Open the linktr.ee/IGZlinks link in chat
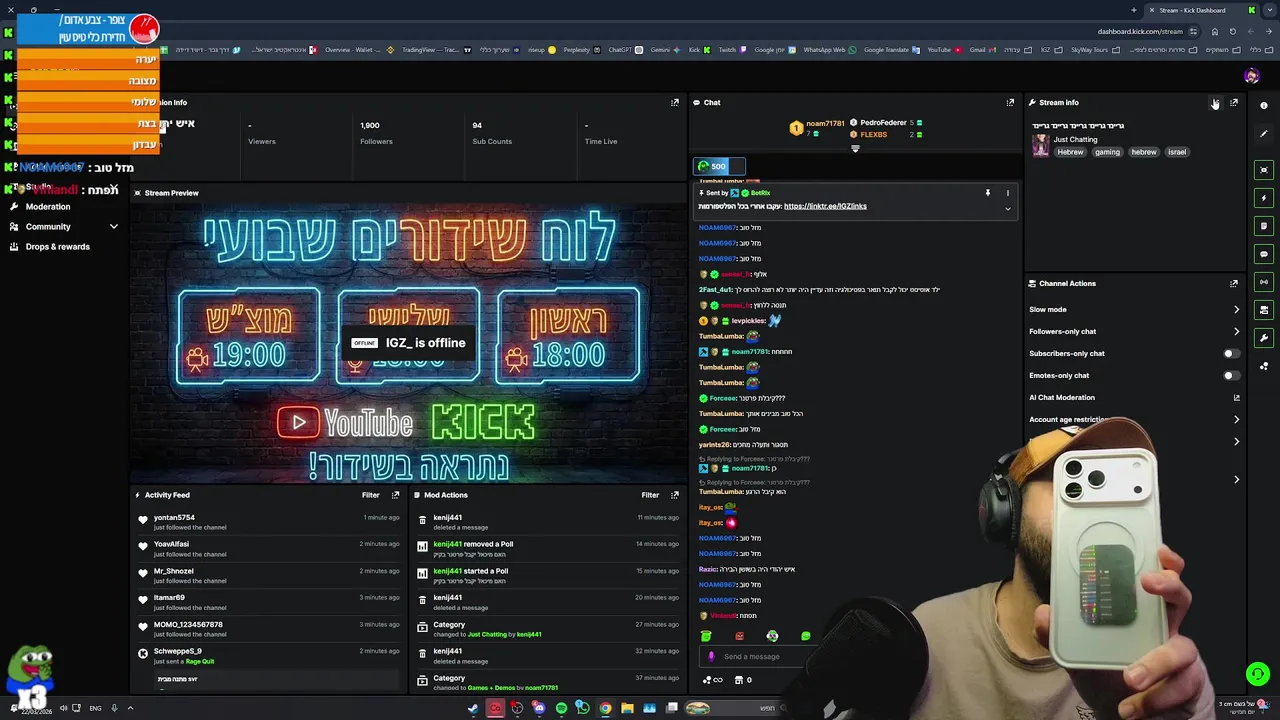The image size is (1280, 720). point(825,206)
